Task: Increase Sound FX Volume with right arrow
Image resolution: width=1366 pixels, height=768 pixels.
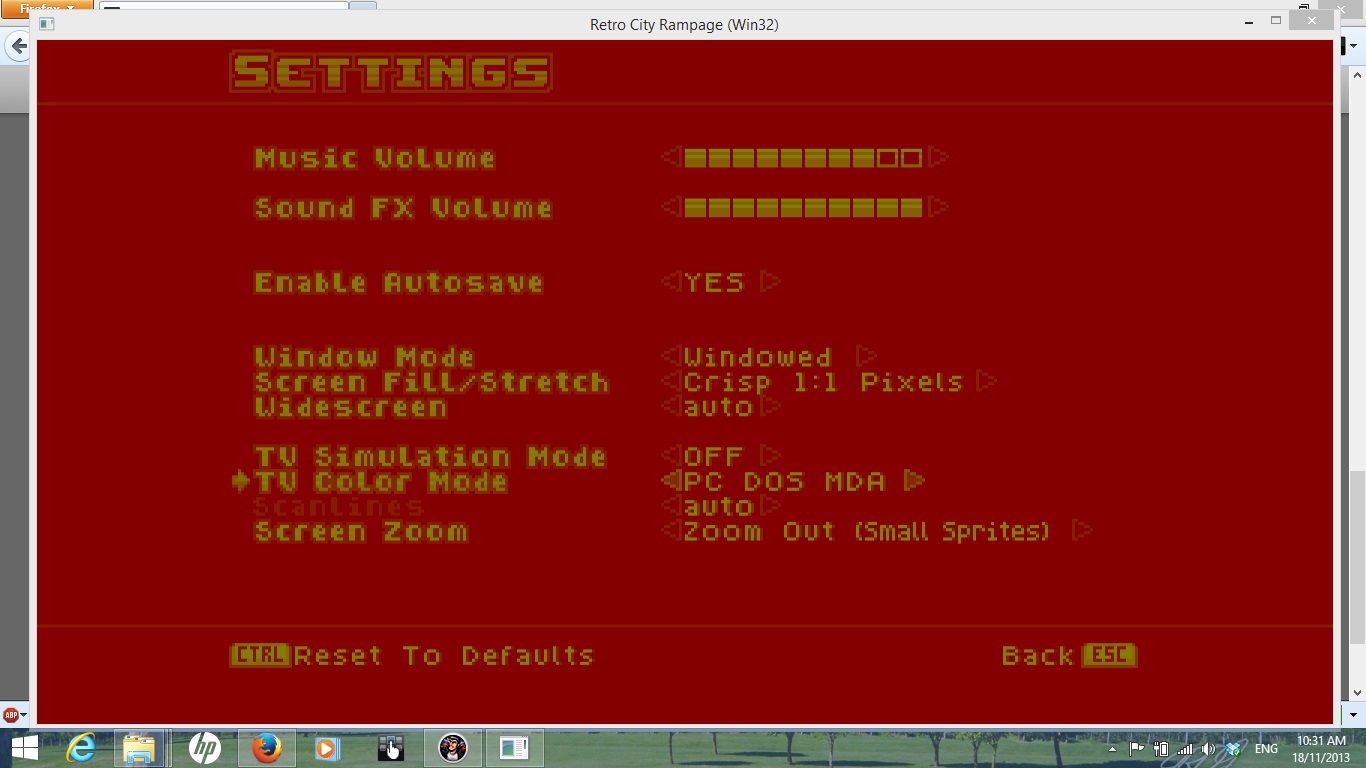Action: (x=938, y=207)
